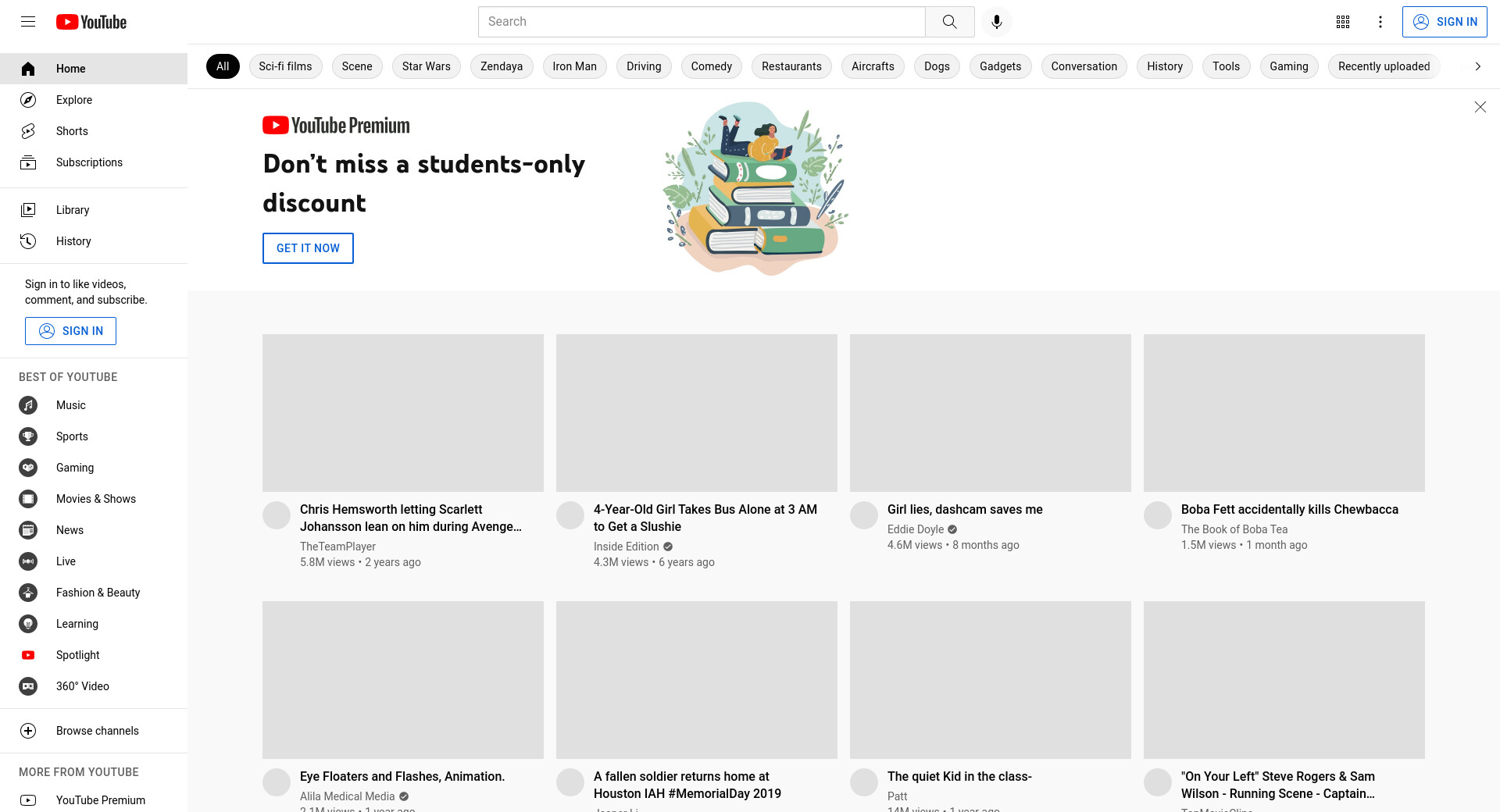Screen dimensions: 1500x812
Task: Open History in the sidebar
Action: (94, 241)
